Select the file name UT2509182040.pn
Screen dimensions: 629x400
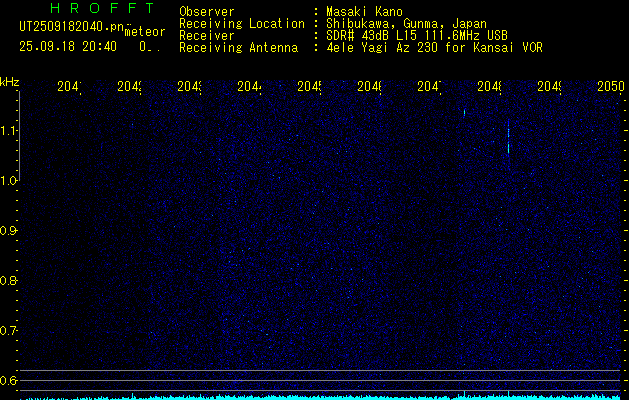(x=71, y=27)
